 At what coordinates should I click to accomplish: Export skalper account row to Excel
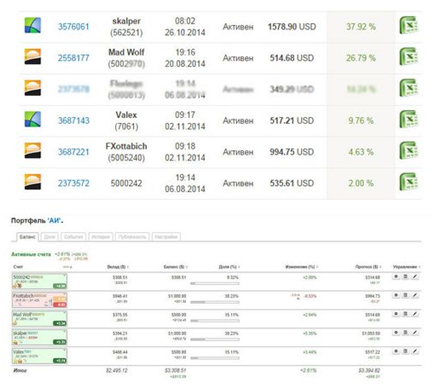tap(409, 25)
